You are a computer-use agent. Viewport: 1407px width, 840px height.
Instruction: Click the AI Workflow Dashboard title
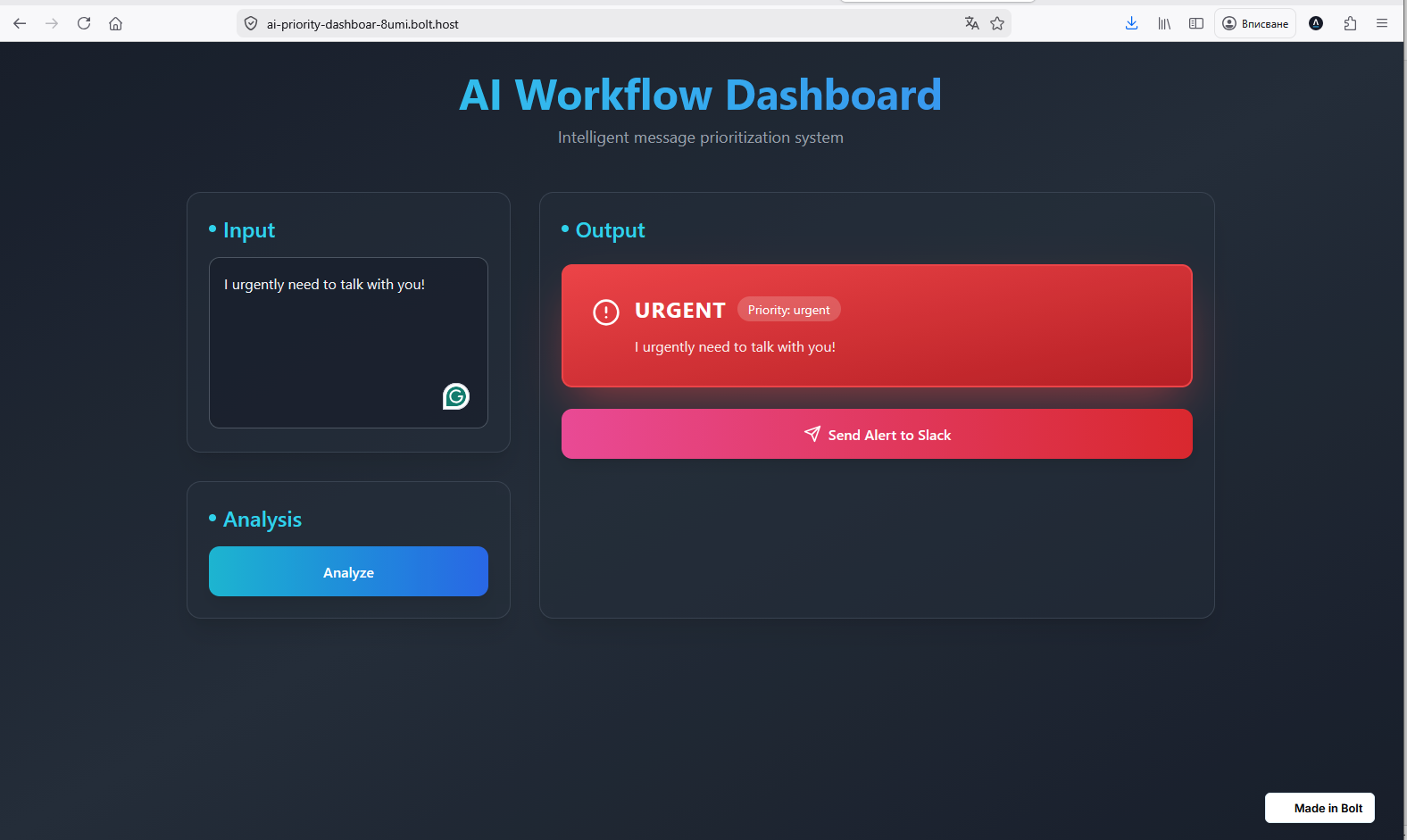coord(701,95)
